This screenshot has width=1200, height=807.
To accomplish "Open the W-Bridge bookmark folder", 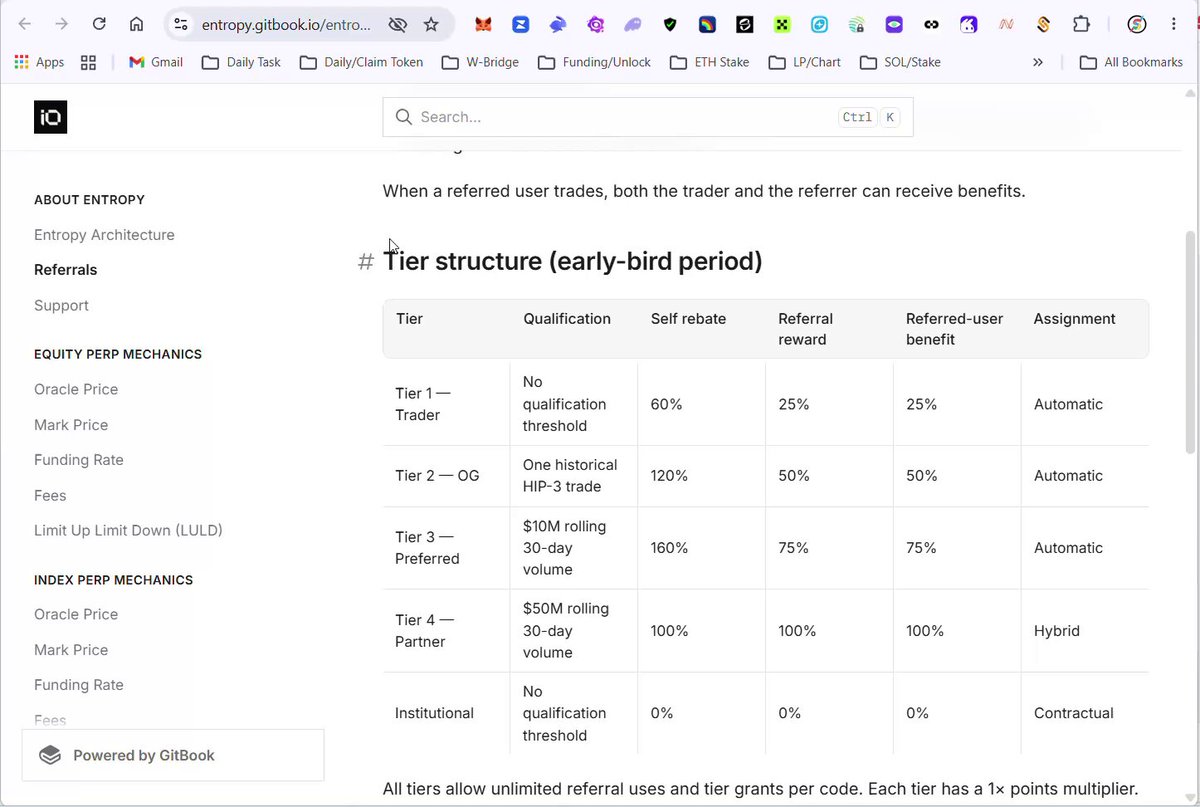I will (480, 62).
